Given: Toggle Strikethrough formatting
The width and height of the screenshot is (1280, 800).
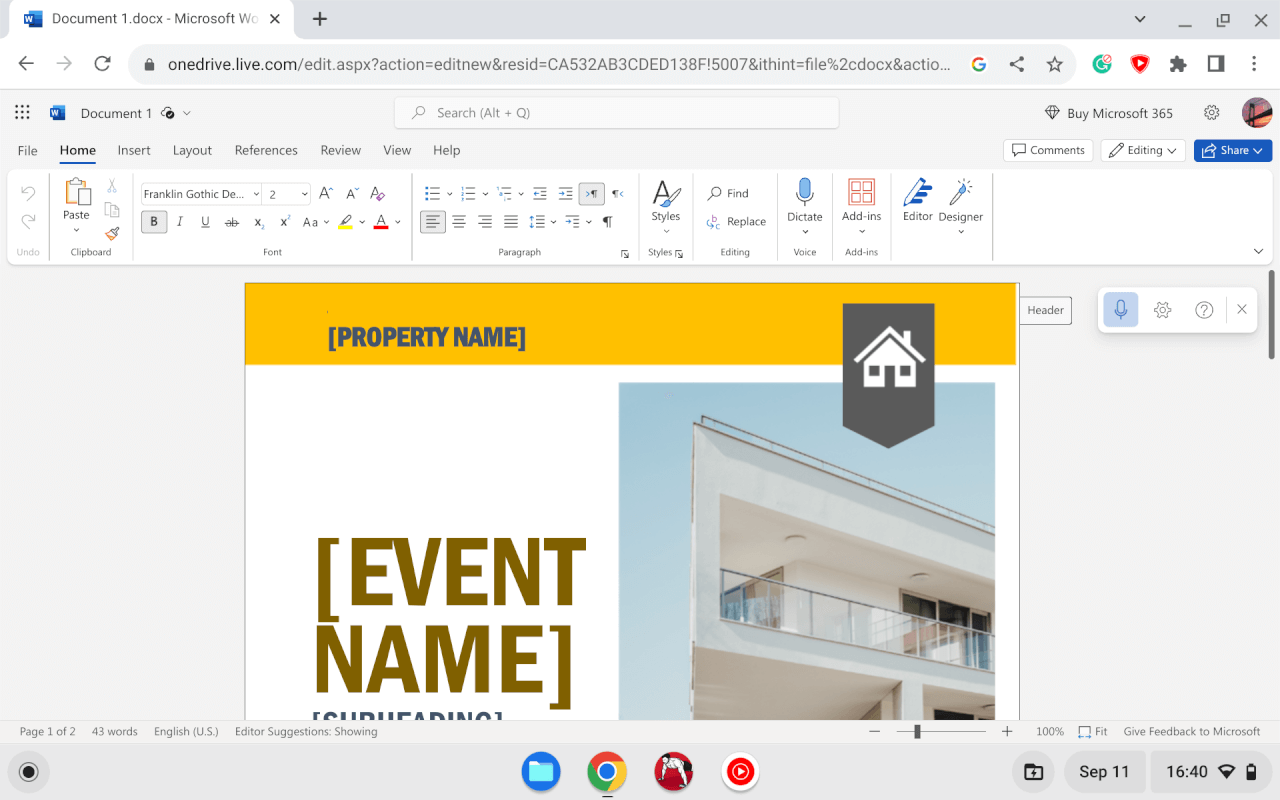Looking at the screenshot, I should (232, 222).
